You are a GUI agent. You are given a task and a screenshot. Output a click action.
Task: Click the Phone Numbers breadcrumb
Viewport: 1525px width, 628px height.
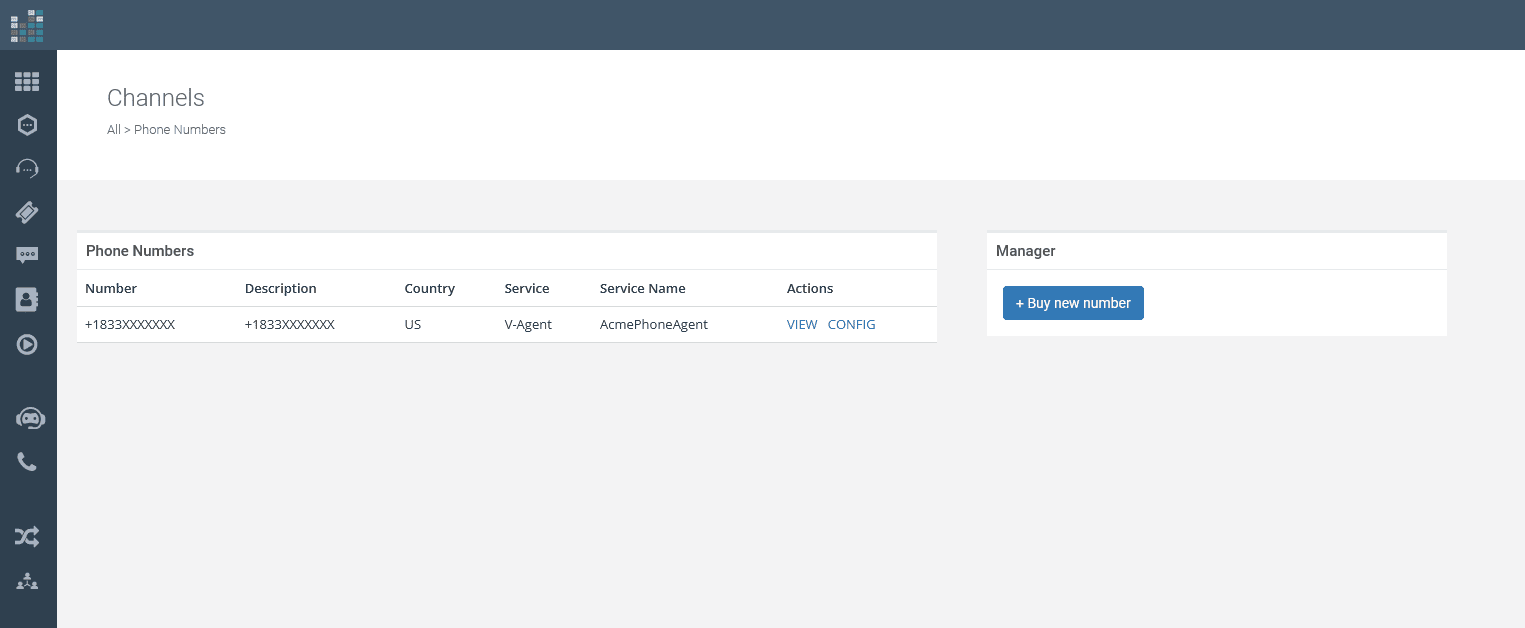pos(180,129)
